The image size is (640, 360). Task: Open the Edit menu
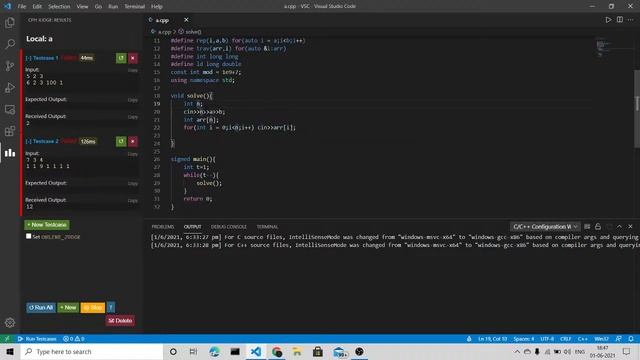pyautogui.click(x=37, y=7)
